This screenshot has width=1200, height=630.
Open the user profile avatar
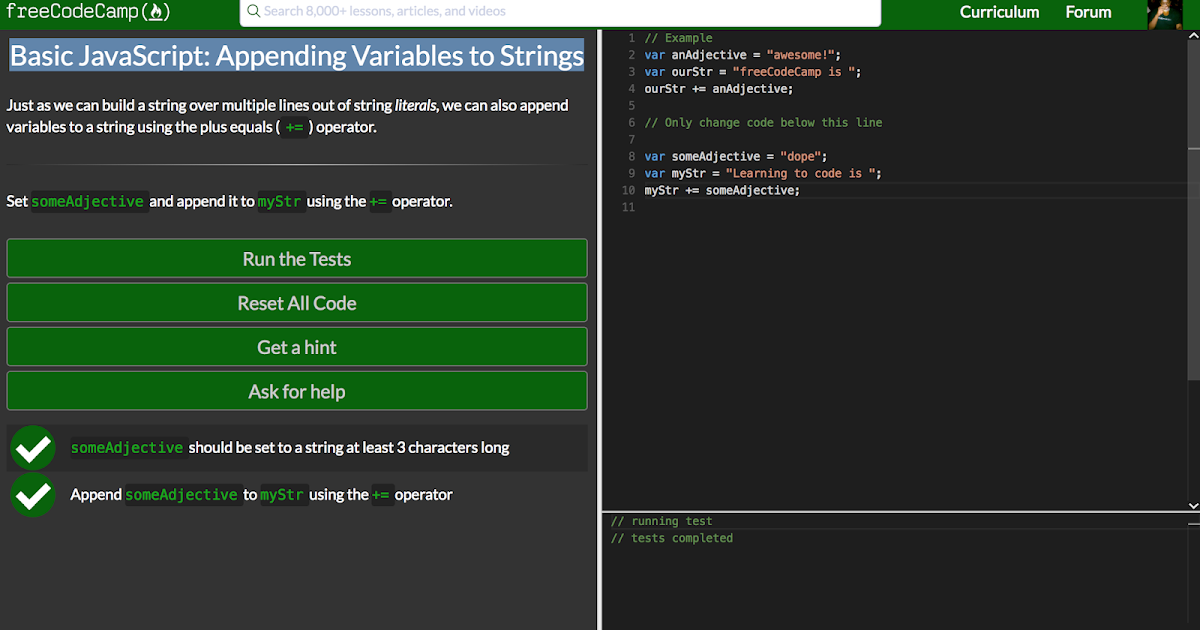pos(1165,13)
